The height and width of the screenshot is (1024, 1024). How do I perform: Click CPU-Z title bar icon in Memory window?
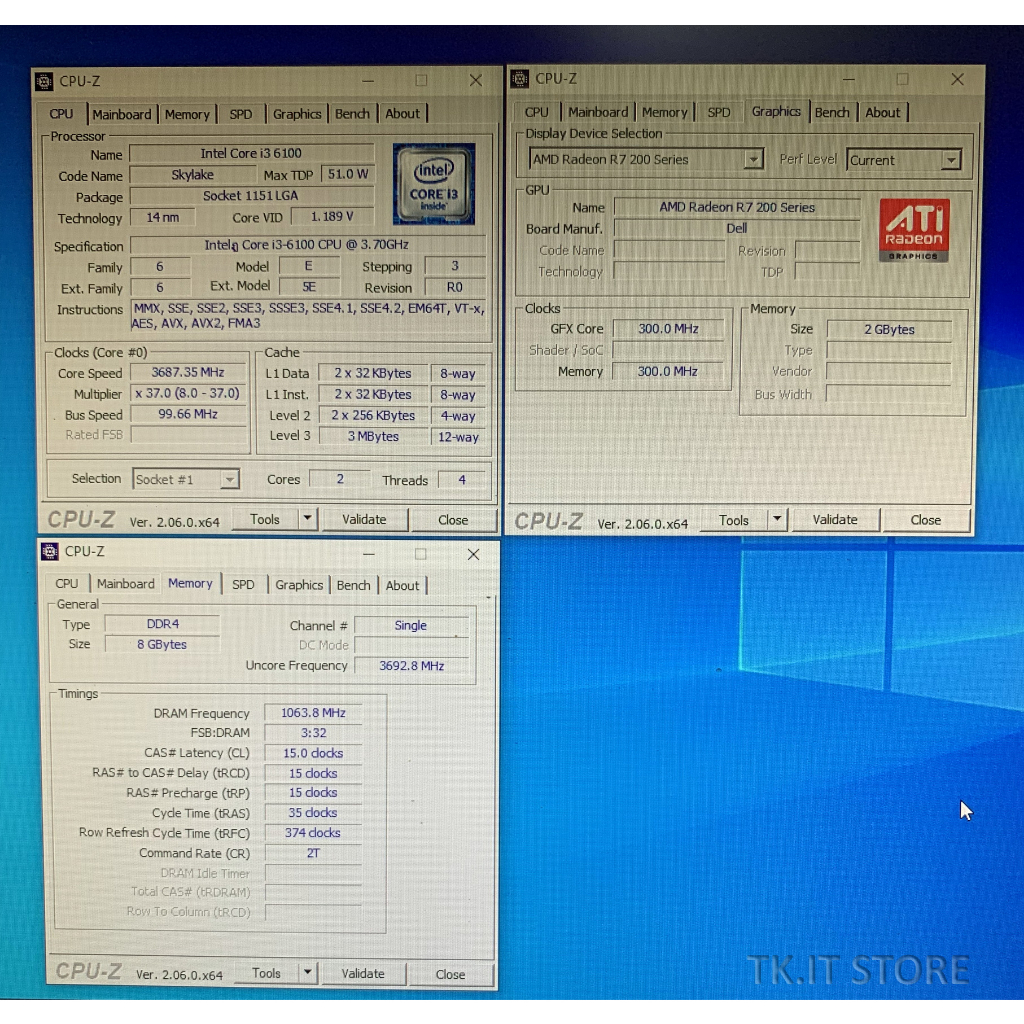tap(51, 551)
